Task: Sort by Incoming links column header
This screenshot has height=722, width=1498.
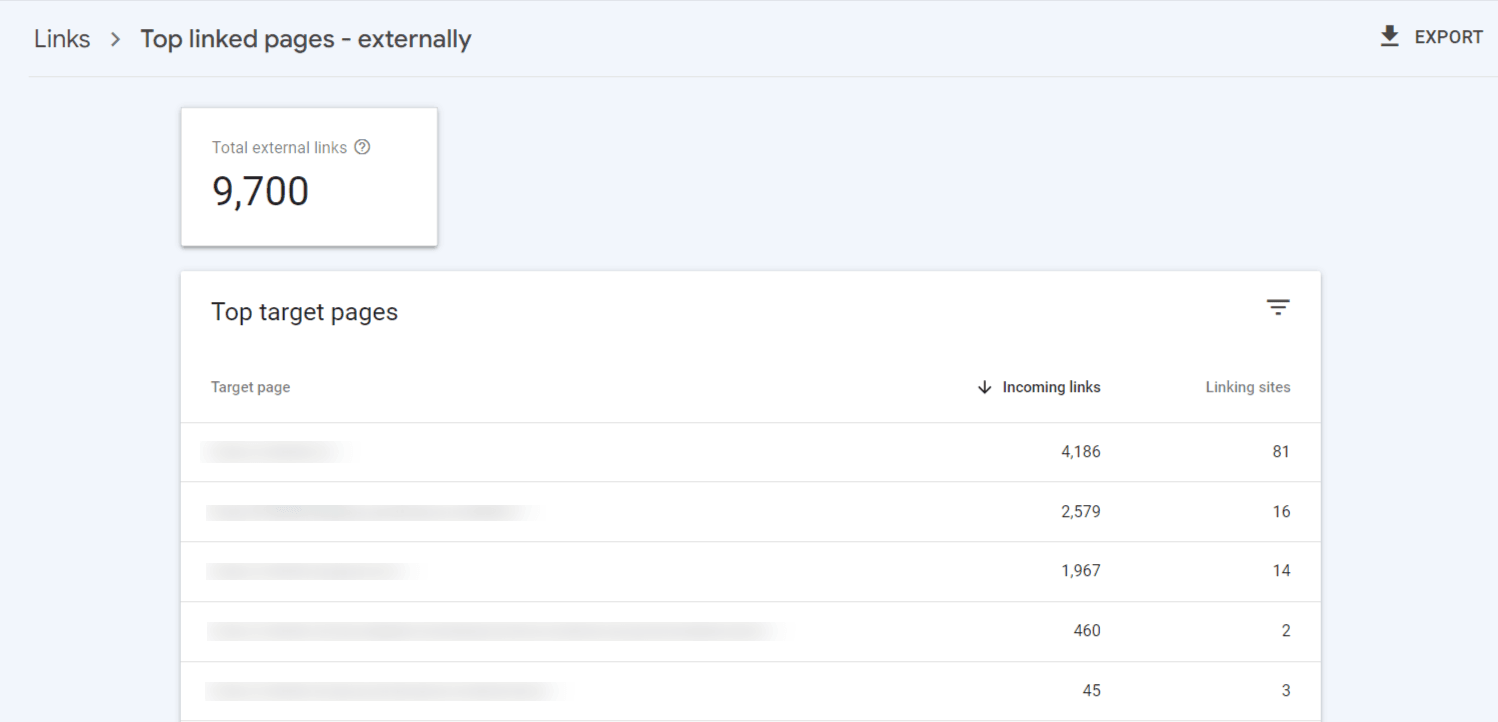Action: 1051,387
